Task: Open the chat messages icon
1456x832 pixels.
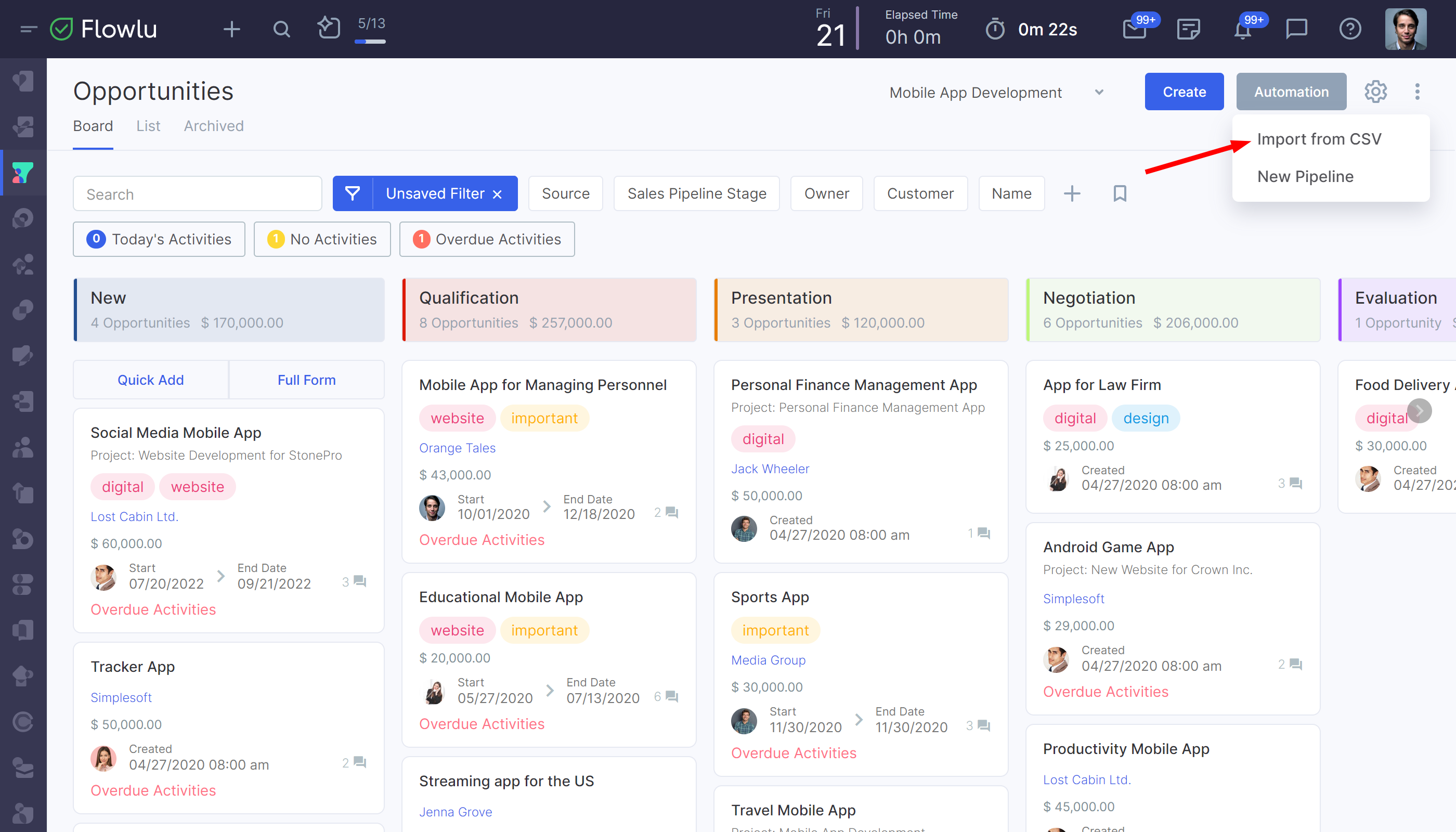Action: [1296, 29]
